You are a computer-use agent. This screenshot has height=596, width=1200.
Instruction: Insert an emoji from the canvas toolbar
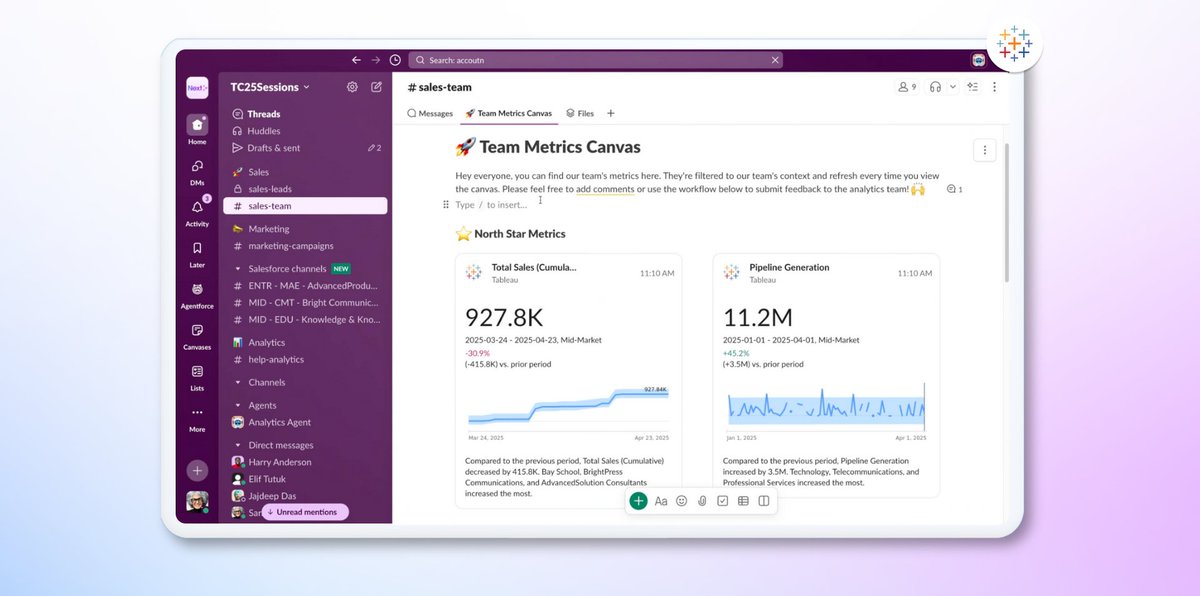tap(681, 501)
